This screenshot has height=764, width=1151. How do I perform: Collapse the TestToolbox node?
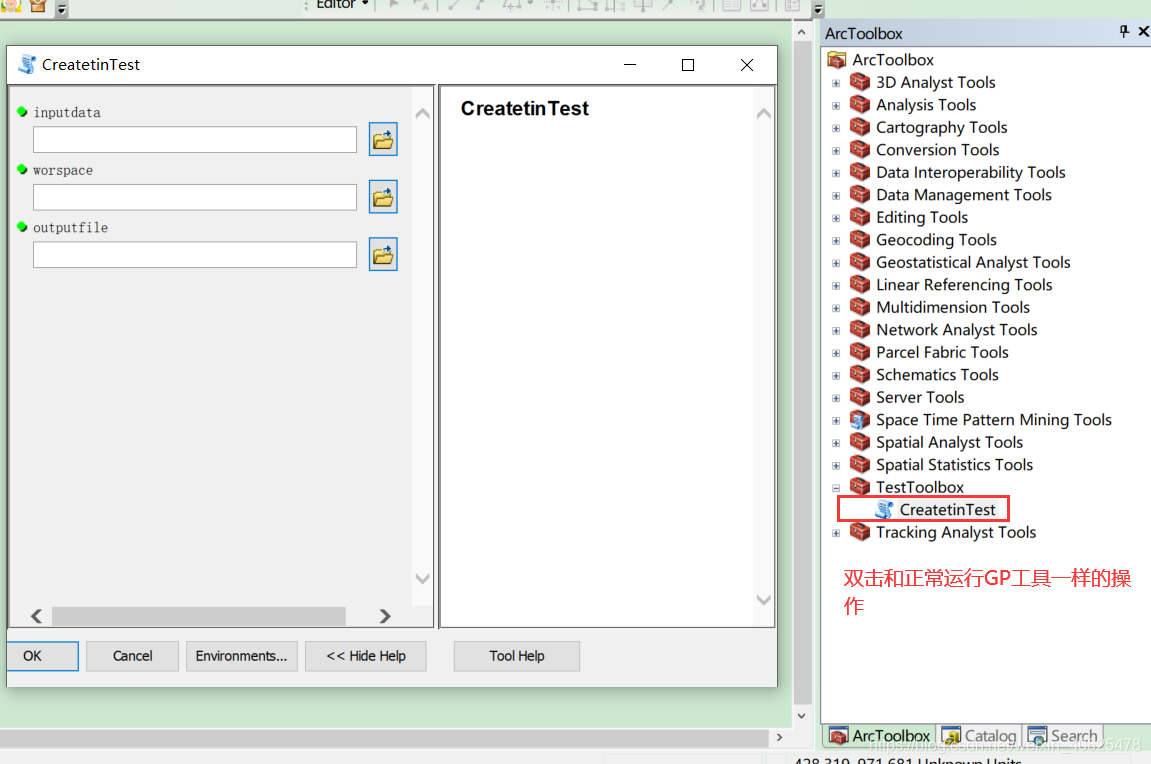click(x=836, y=488)
